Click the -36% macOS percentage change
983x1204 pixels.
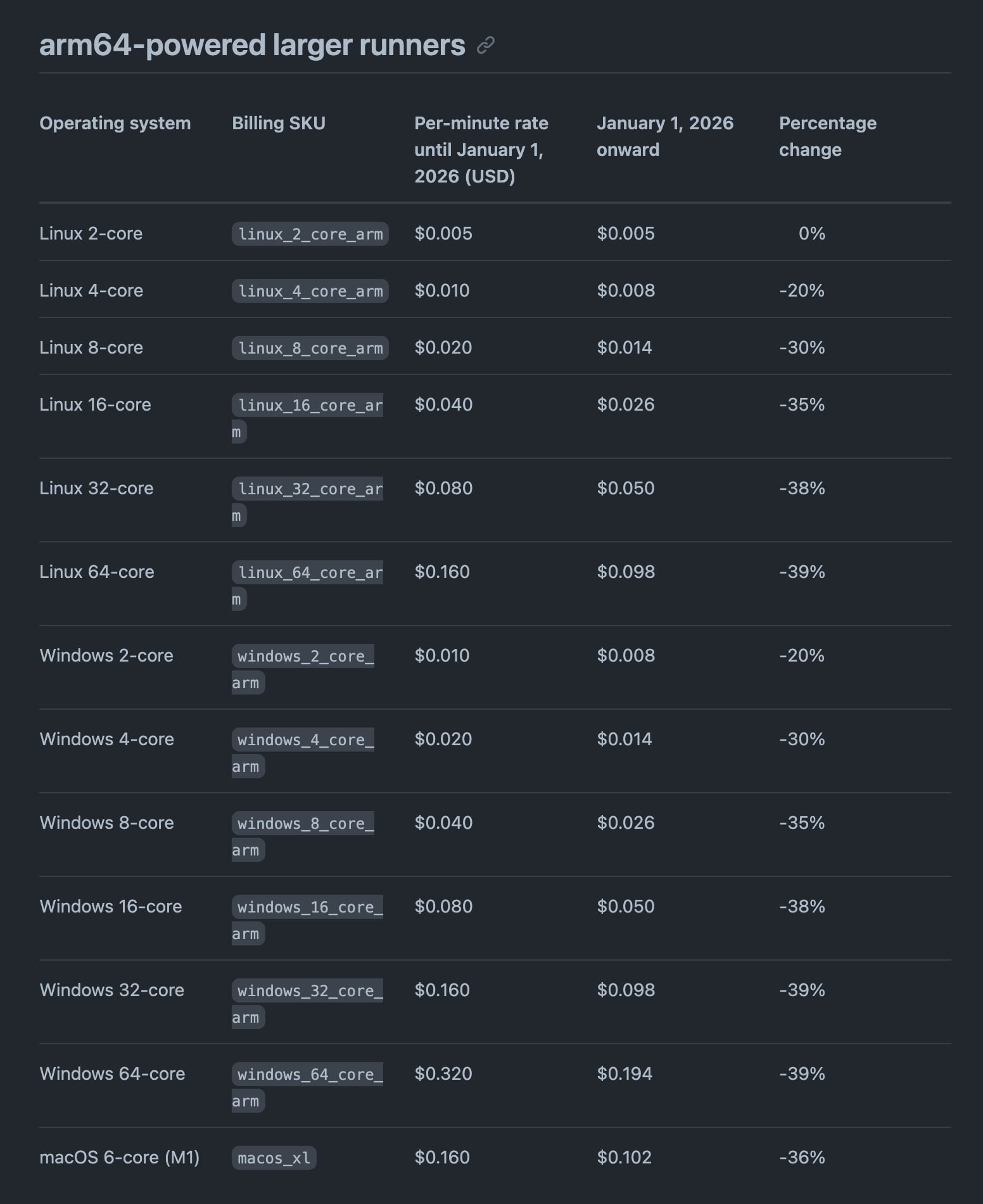802,1157
